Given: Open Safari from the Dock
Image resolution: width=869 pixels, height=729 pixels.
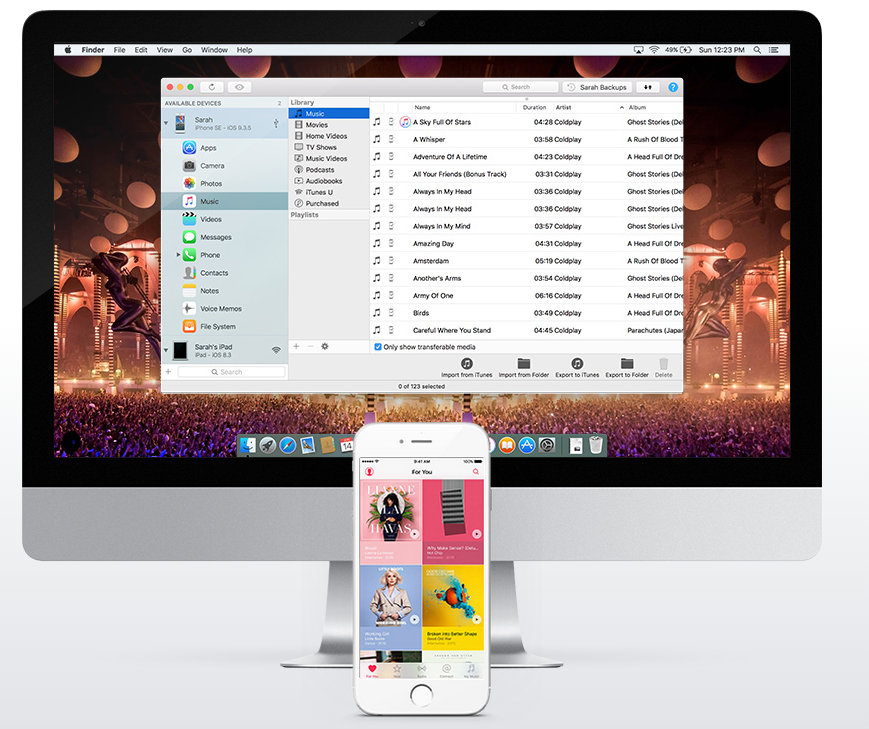Looking at the screenshot, I should point(288,445).
